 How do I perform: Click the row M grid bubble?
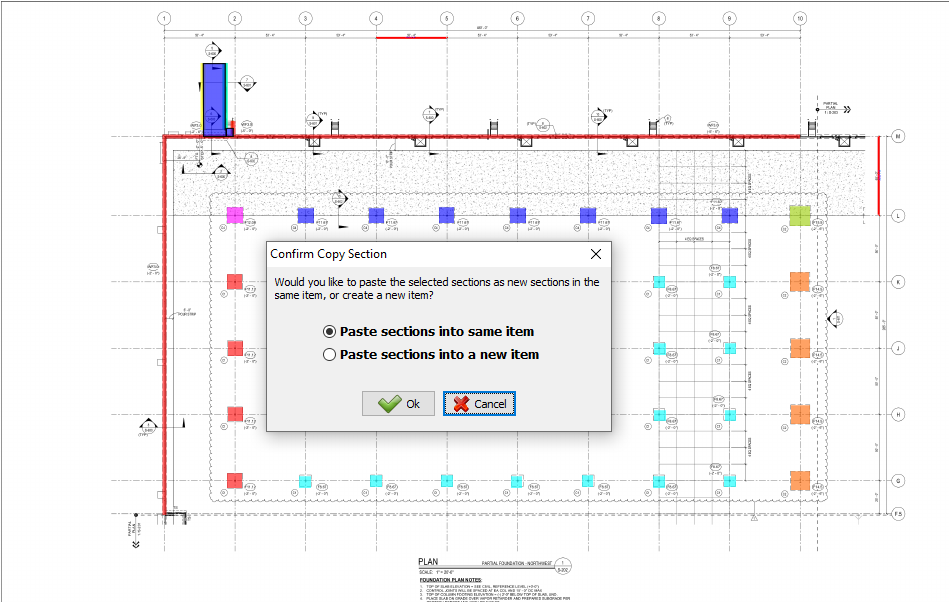[x=898, y=136]
